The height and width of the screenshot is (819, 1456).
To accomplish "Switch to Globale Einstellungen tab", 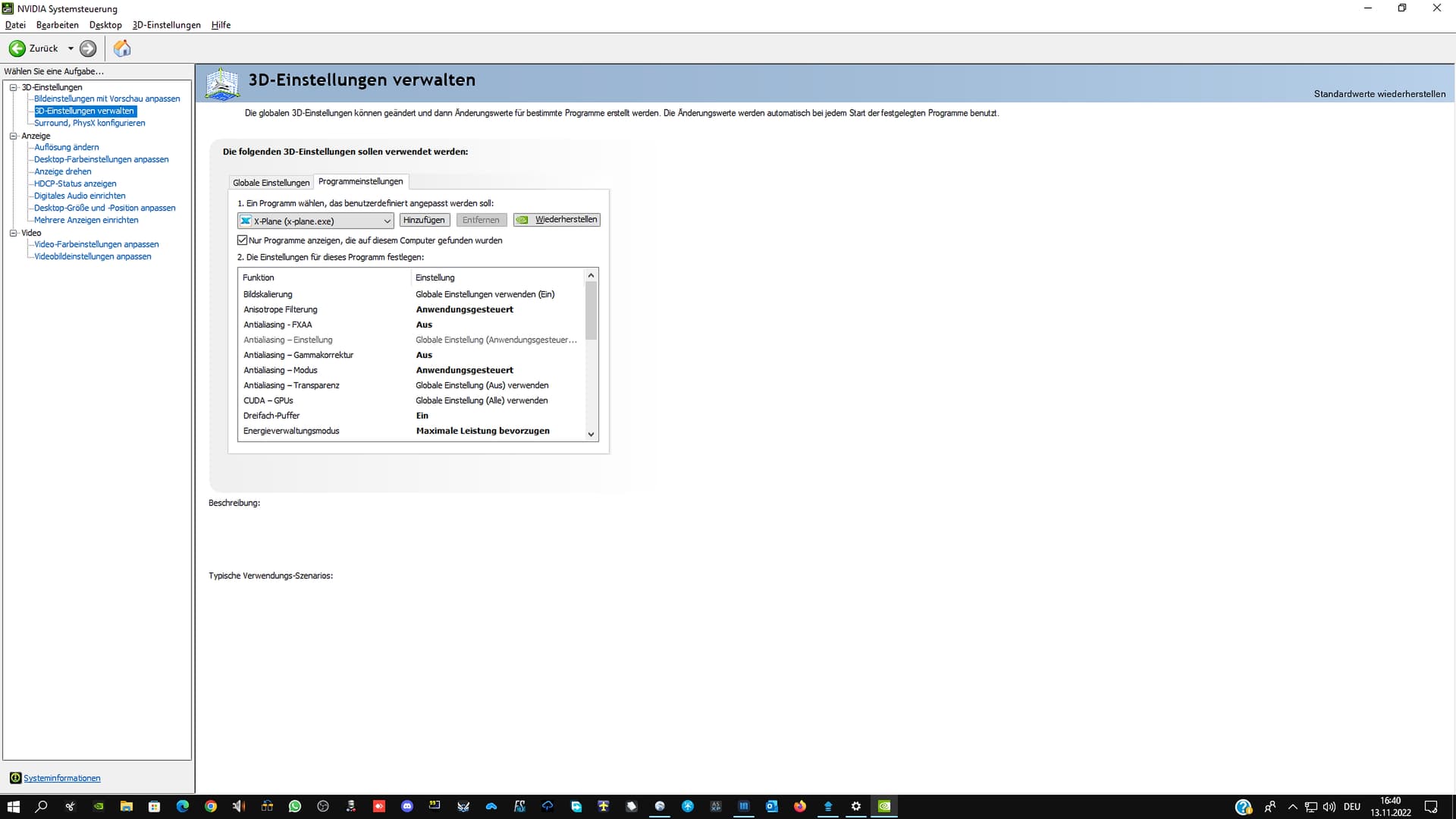I will coord(271,183).
